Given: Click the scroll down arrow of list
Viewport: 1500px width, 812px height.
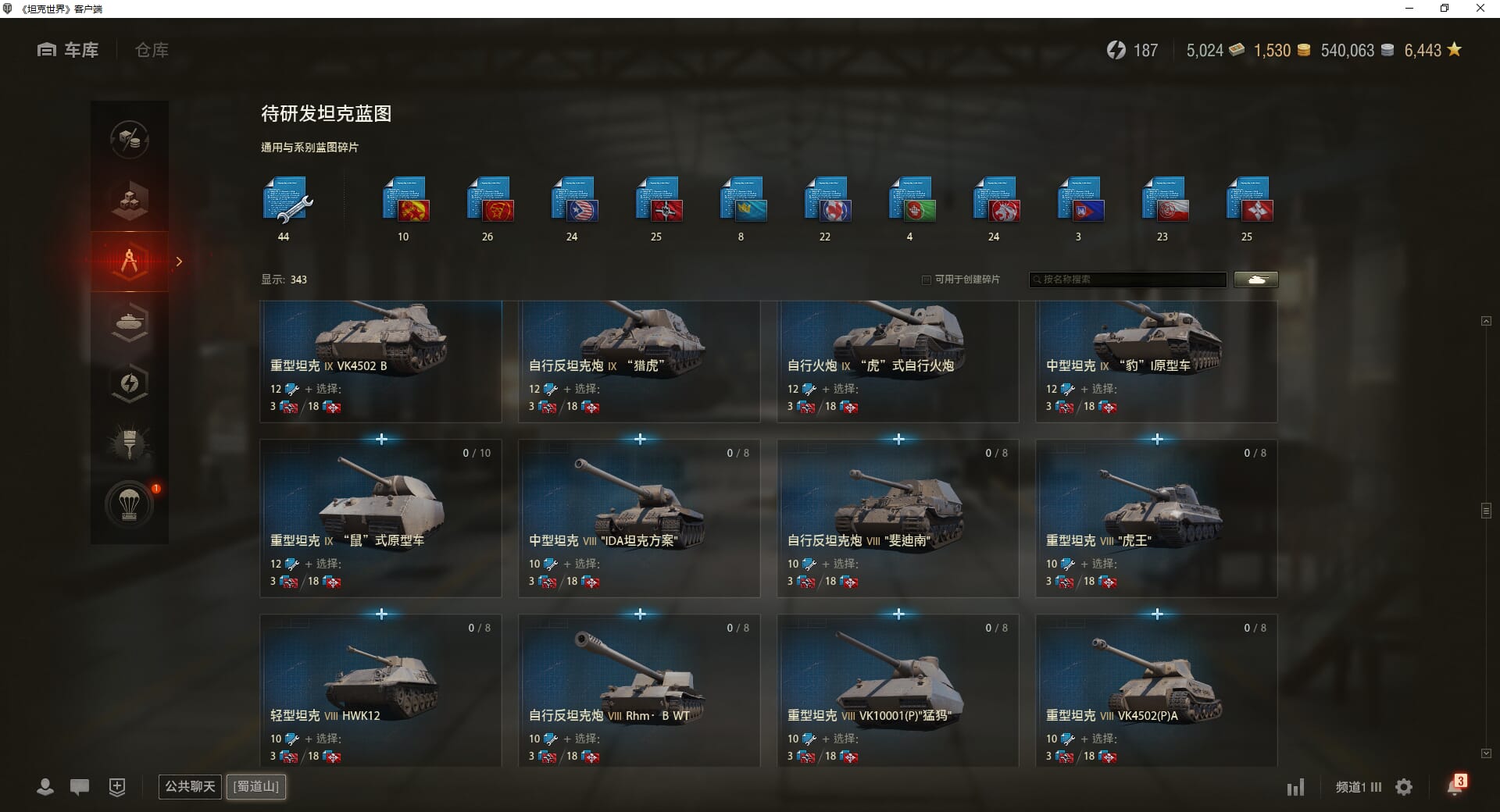Looking at the screenshot, I should pyautogui.click(x=1486, y=753).
